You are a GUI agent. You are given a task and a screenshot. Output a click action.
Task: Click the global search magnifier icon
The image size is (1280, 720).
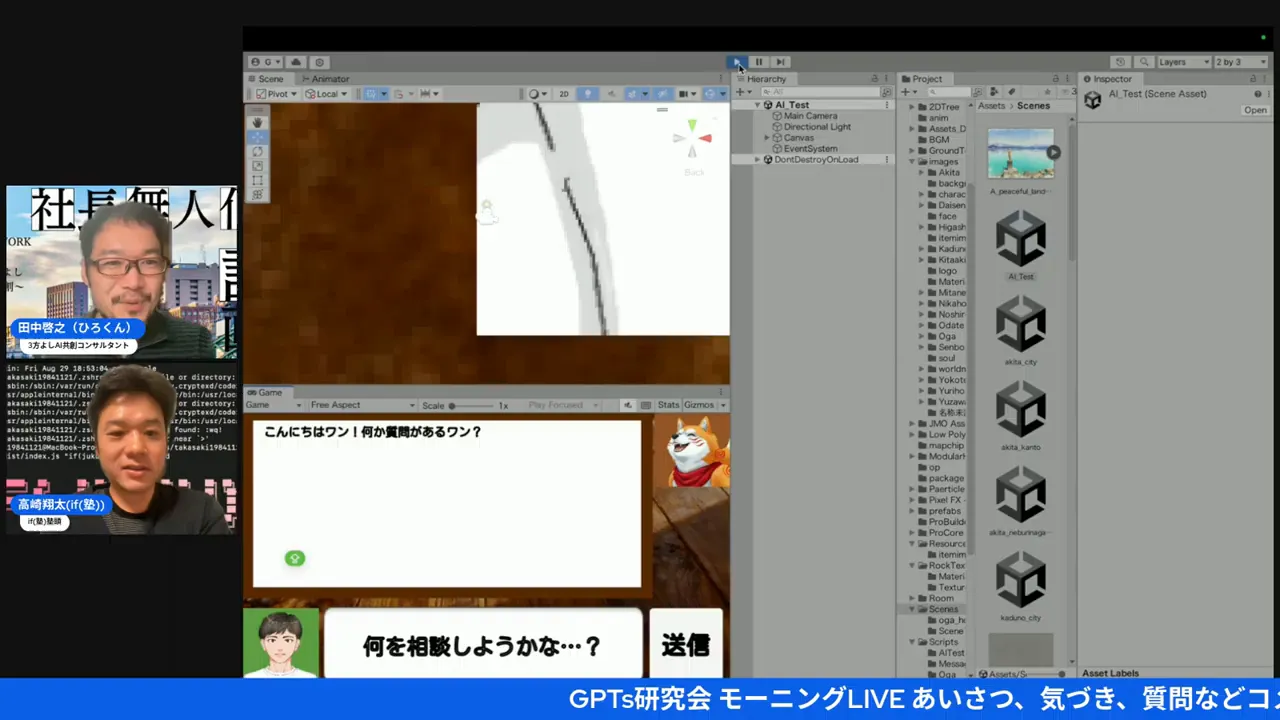pos(1144,62)
